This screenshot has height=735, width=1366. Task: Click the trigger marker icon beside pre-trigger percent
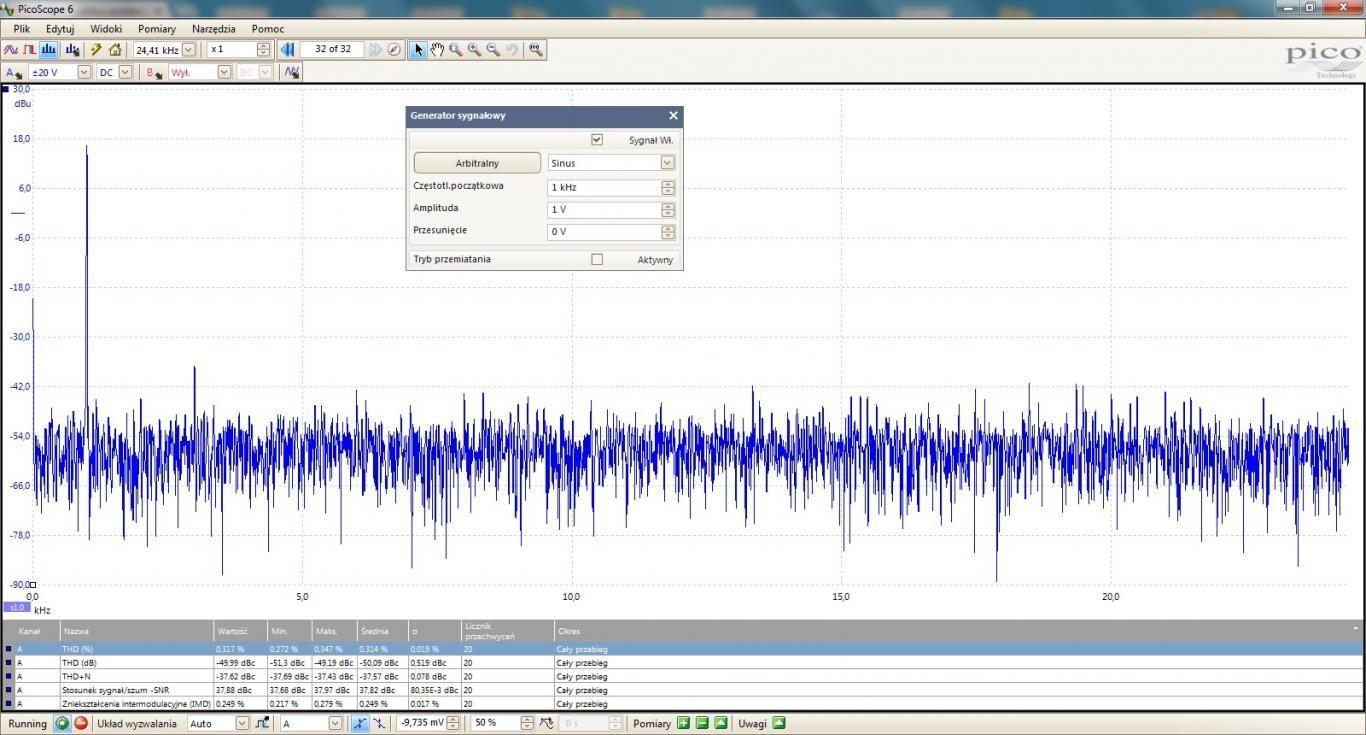(547, 723)
